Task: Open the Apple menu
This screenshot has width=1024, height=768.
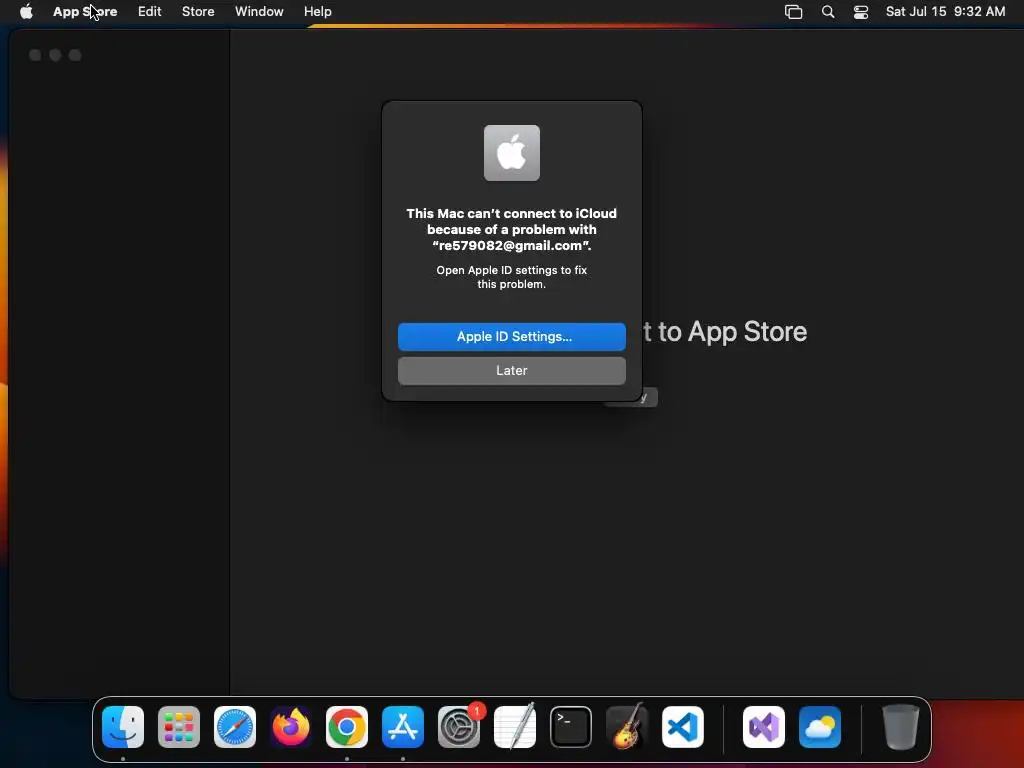Action: click(x=26, y=11)
